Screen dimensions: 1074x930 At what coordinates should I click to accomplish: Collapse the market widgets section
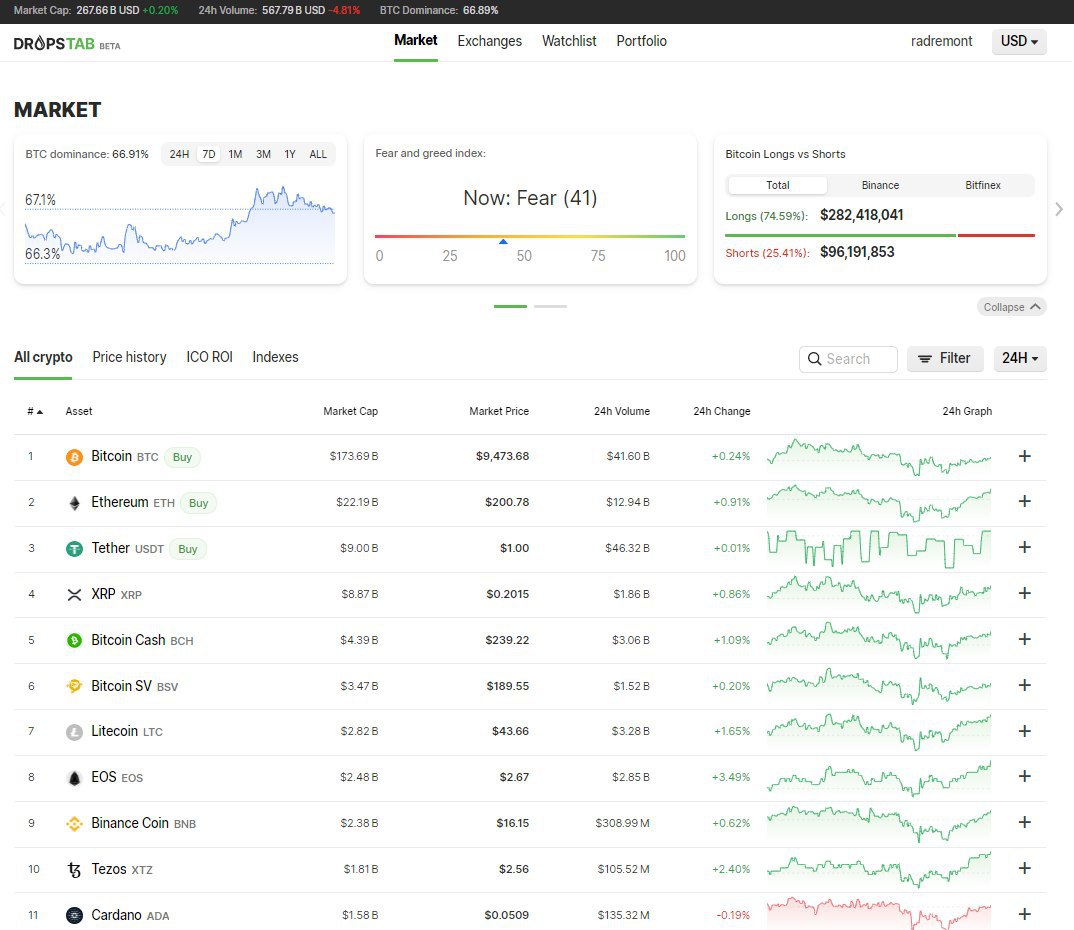pyautogui.click(x=1011, y=307)
